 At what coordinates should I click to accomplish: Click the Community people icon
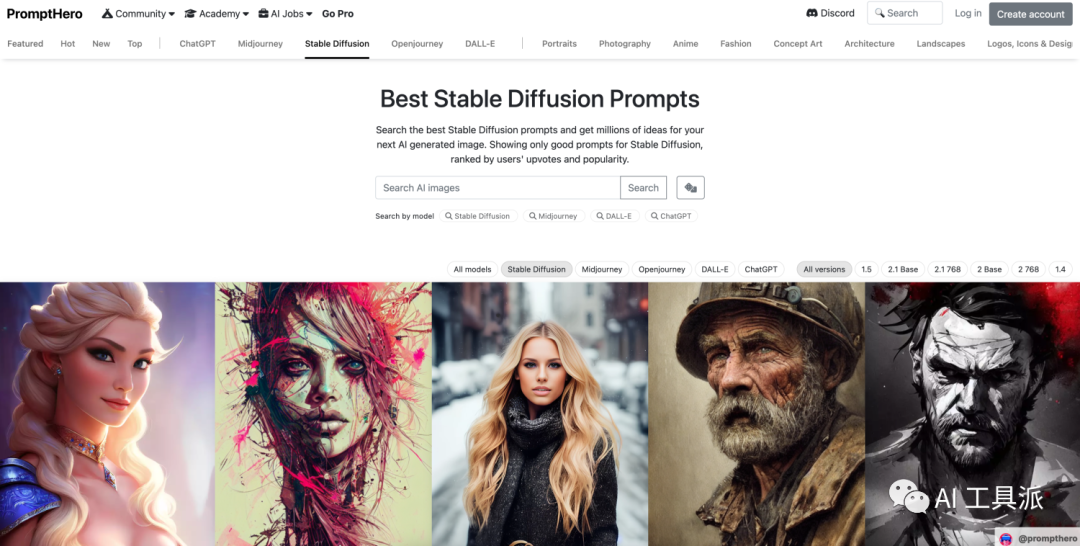(x=107, y=13)
